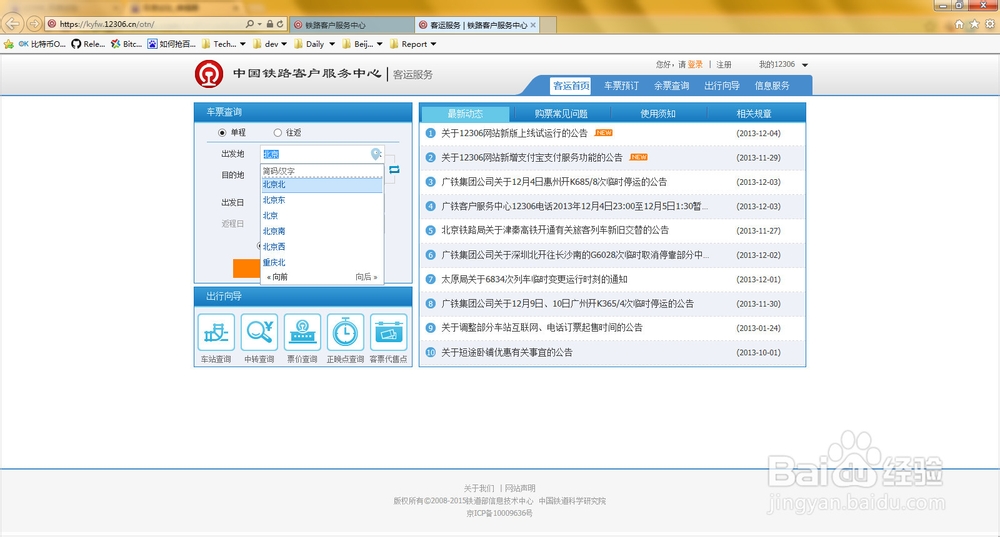This screenshot has width=1000, height=537.
Task: Open address bar search dropdown arrow
Action: [x=260, y=24]
